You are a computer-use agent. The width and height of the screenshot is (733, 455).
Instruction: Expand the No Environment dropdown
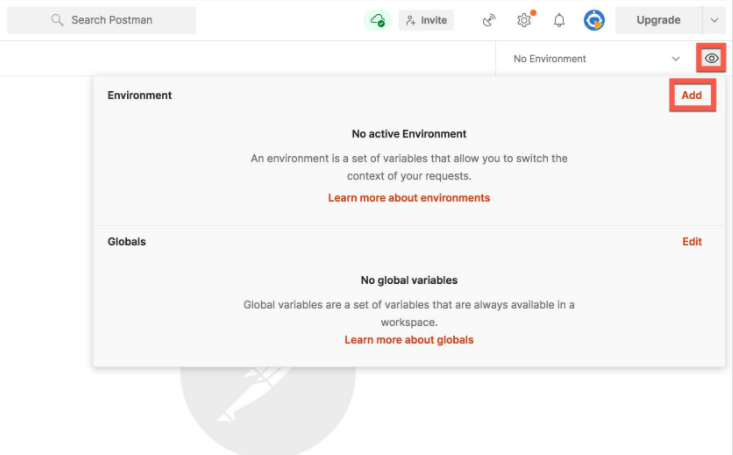pyautogui.click(x=676, y=59)
